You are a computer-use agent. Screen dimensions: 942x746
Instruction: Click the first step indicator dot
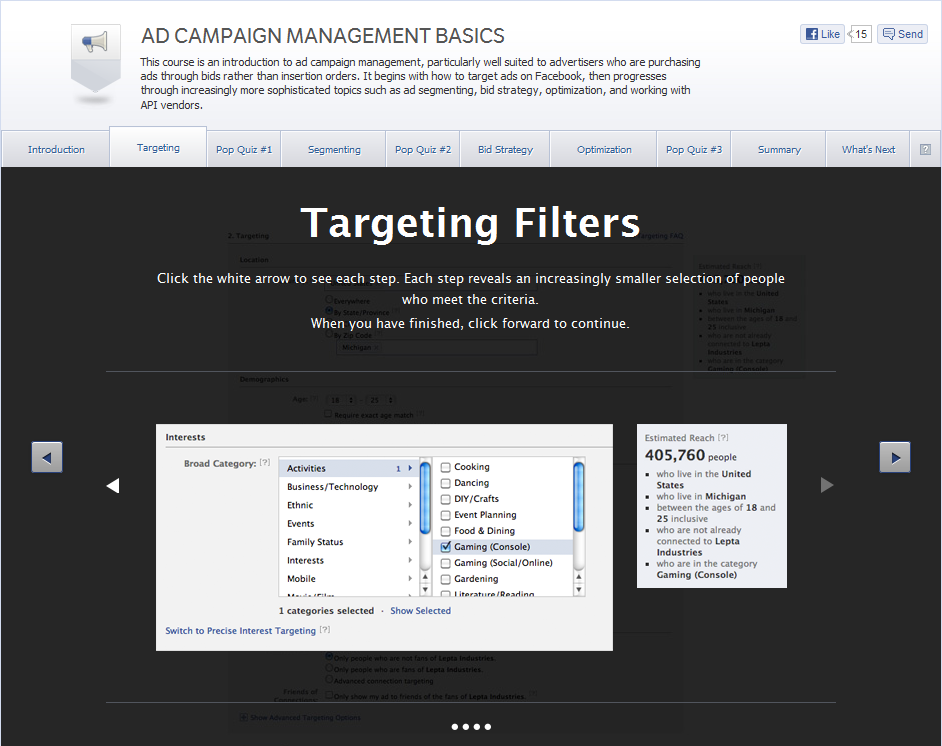[455, 727]
